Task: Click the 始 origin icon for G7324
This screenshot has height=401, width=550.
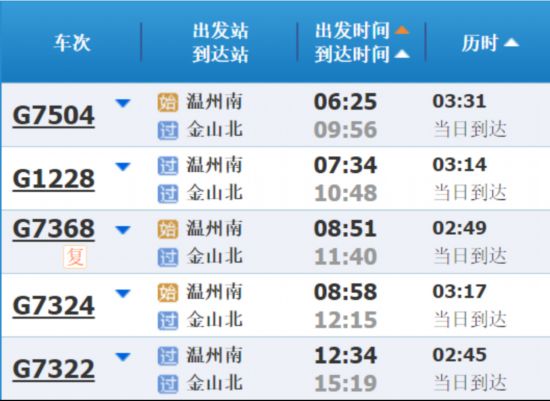Action: [x=168, y=293]
